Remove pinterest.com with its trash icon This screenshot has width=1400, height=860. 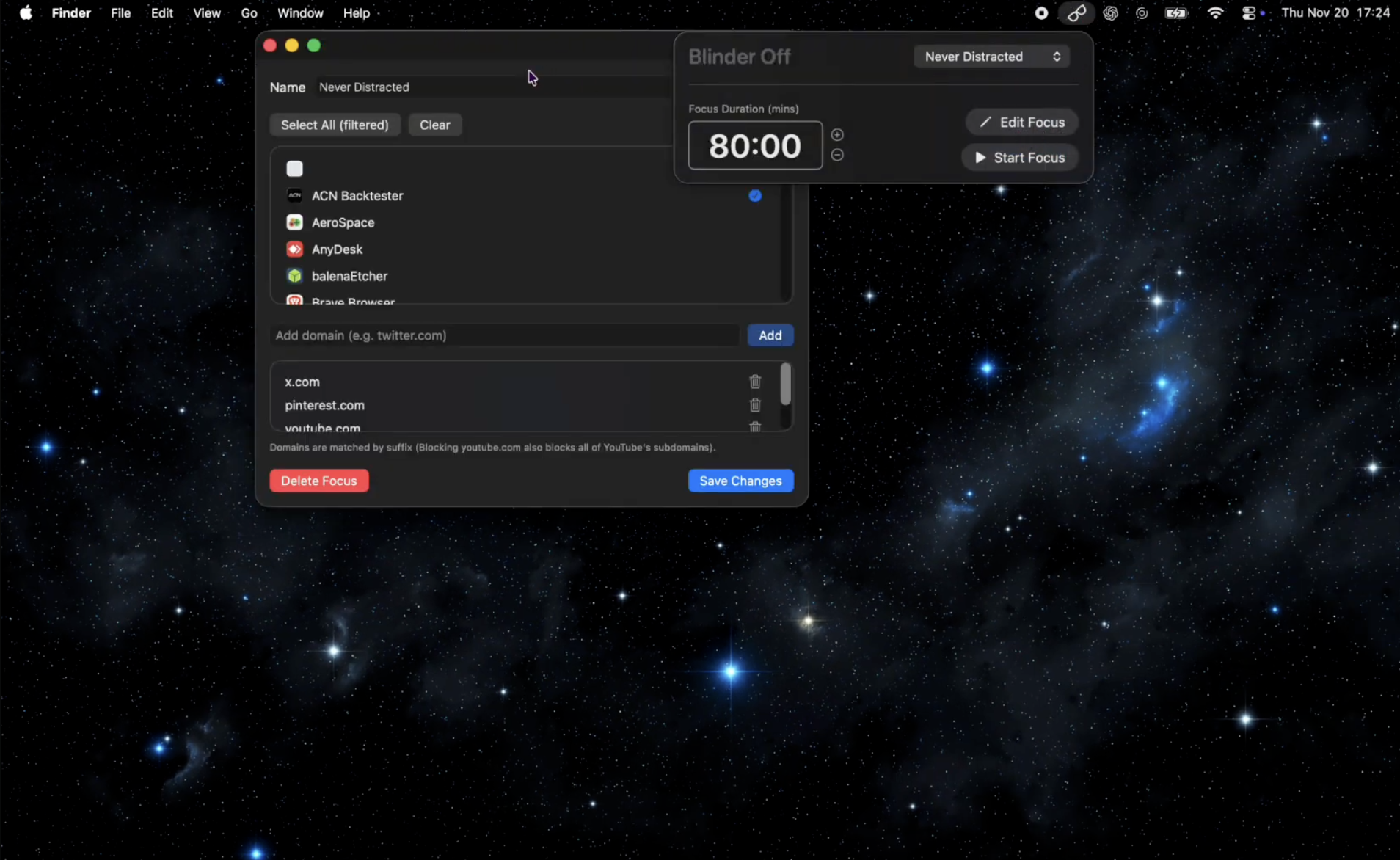755,405
